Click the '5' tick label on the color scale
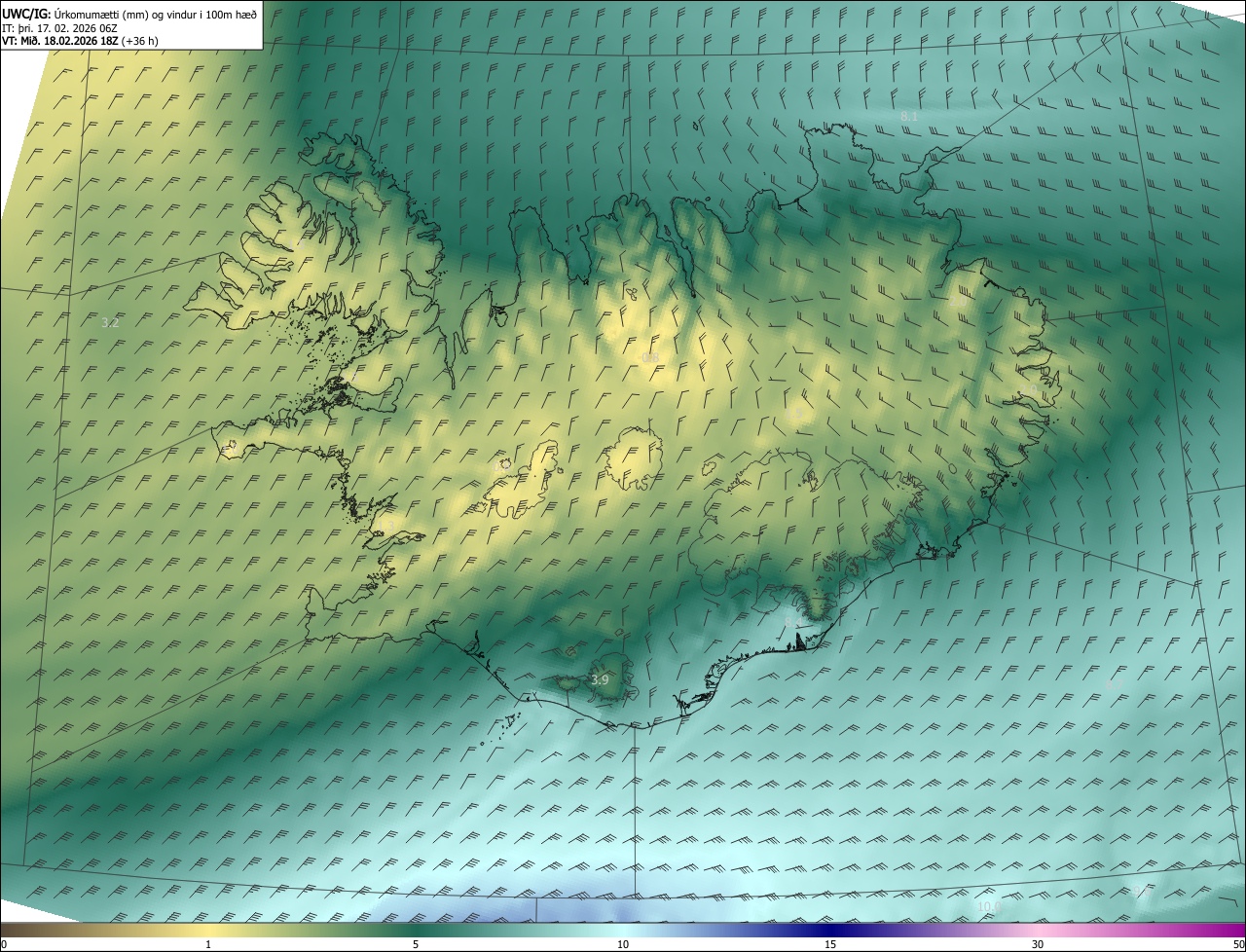 coord(416,945)
